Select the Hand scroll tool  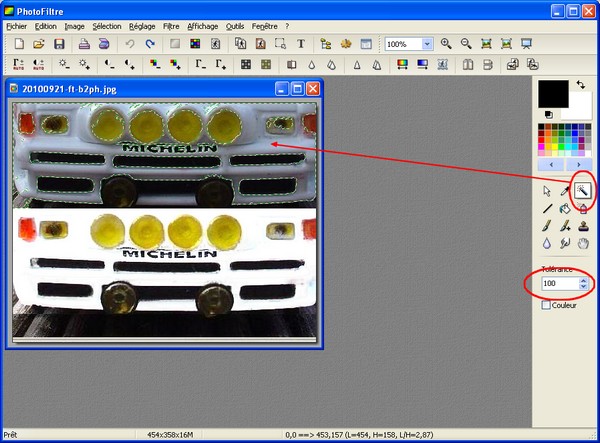(582, 243)
